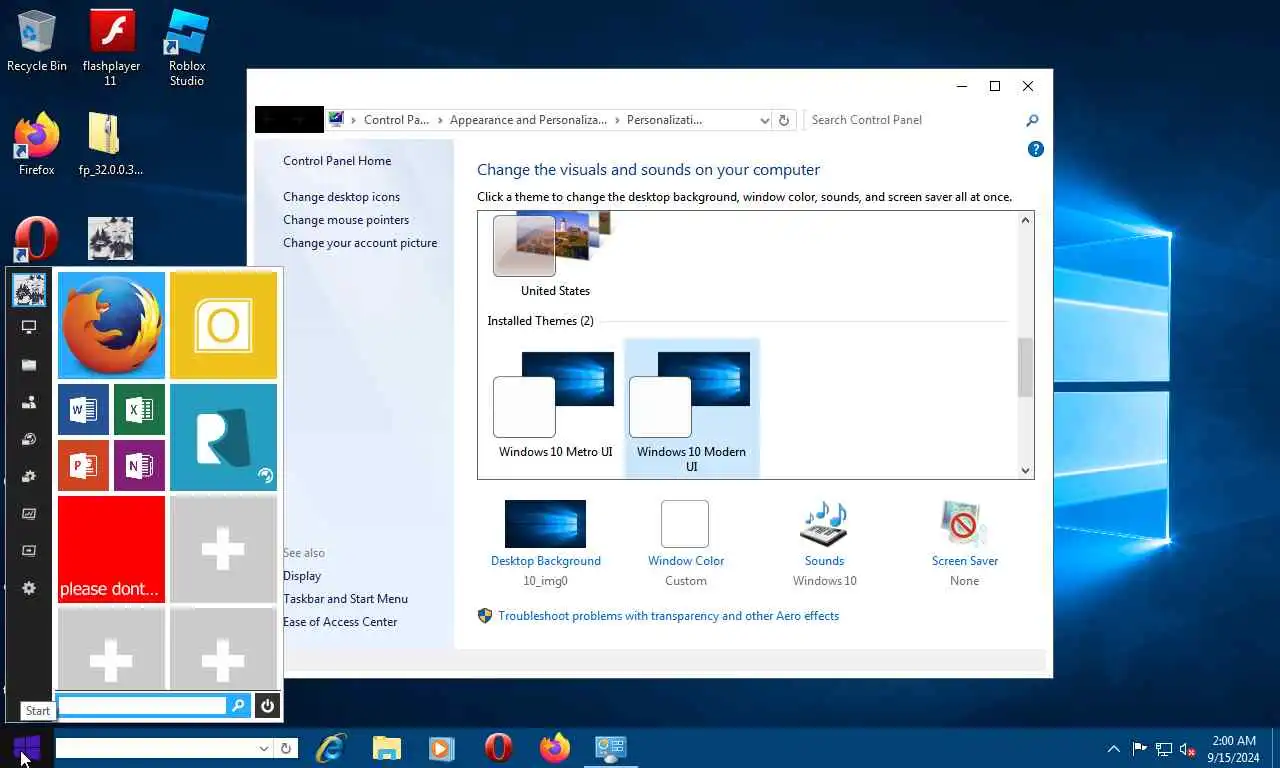This screenshot has width=1280, height=768.
Task: Refresh the taskbar address toolbar
Action: 286,748
